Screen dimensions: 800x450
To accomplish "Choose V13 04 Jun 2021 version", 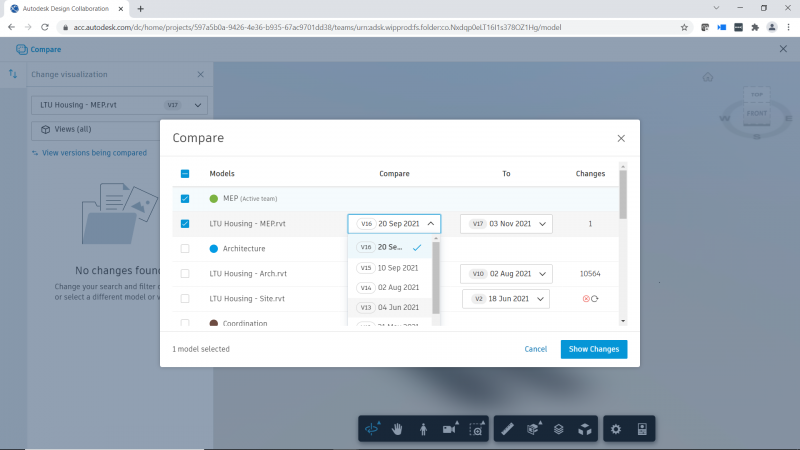I will tap(390, 308).
